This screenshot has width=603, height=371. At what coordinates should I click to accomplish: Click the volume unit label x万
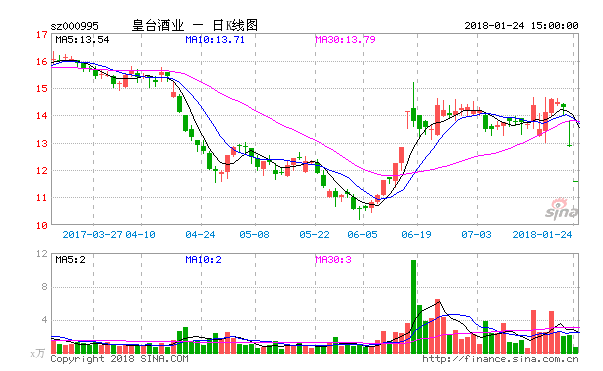37,353
